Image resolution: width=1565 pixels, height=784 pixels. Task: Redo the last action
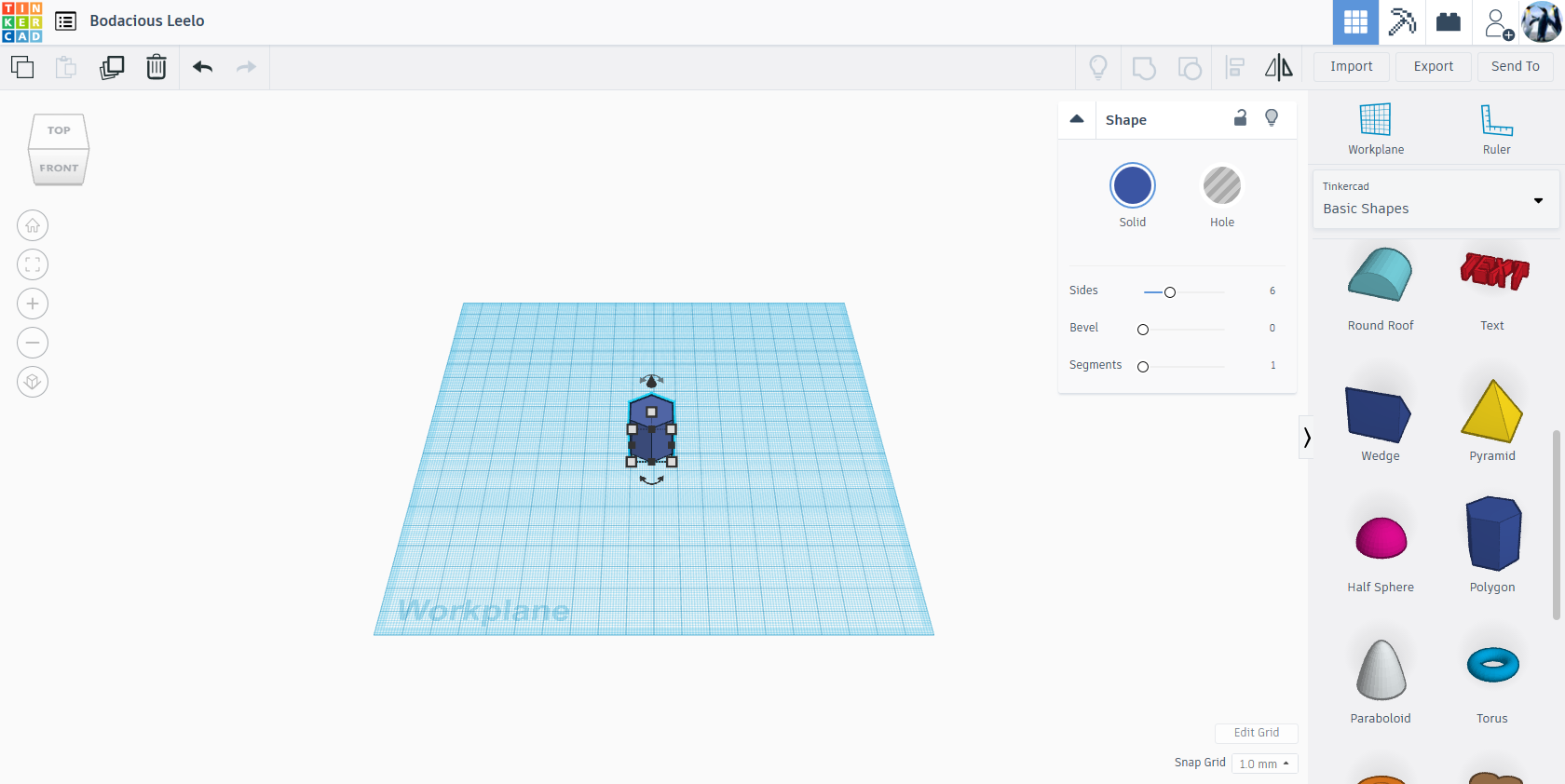point(246,67)
